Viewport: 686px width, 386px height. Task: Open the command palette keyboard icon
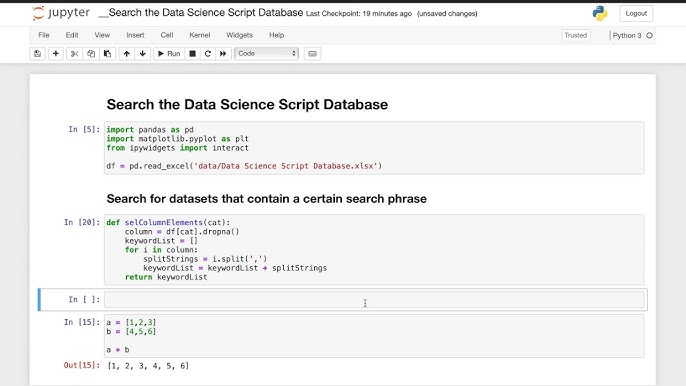coord(312,54)
